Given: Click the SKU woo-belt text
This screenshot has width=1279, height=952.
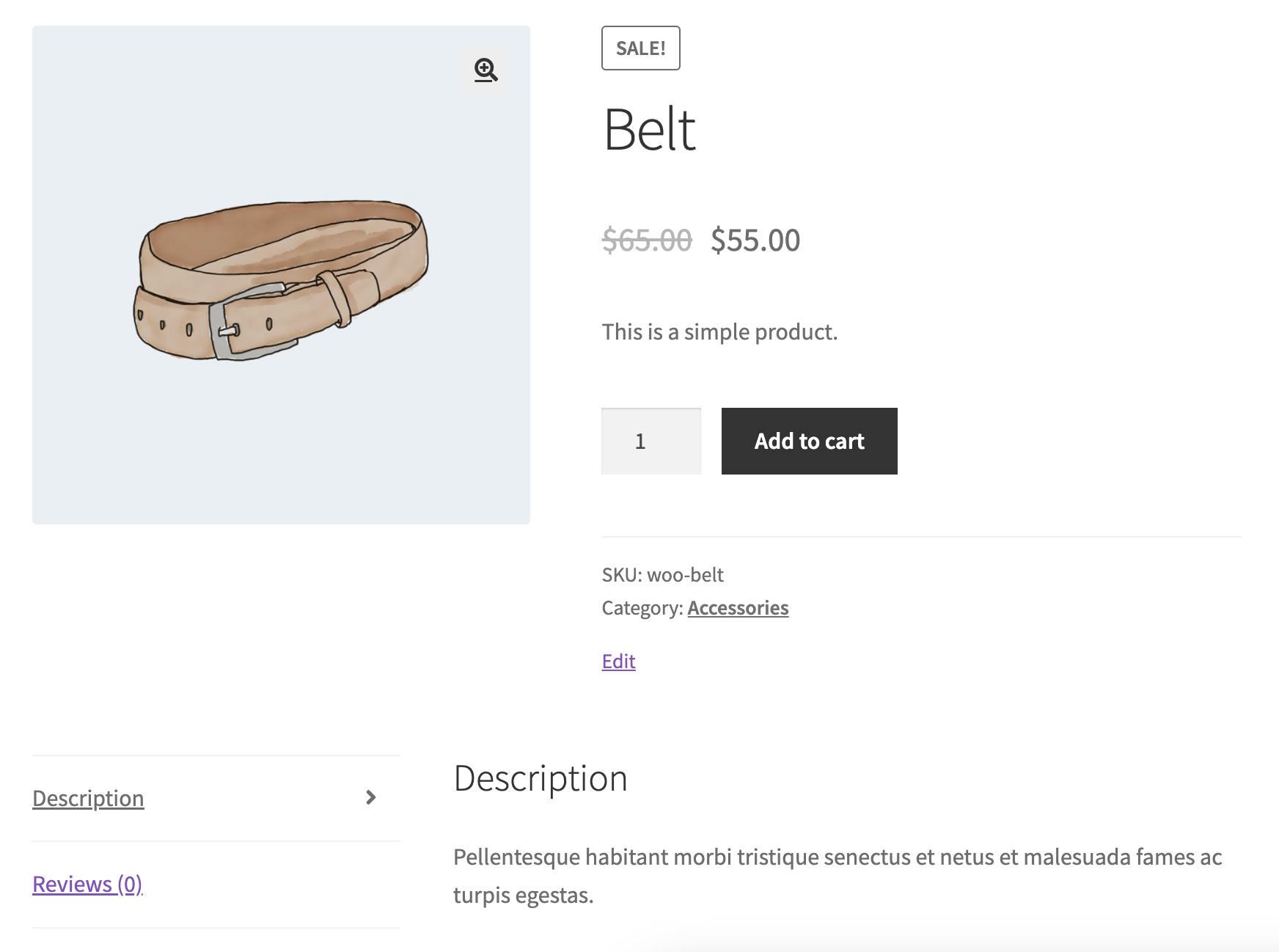Looking at the screenshot, I should point(662,575).
